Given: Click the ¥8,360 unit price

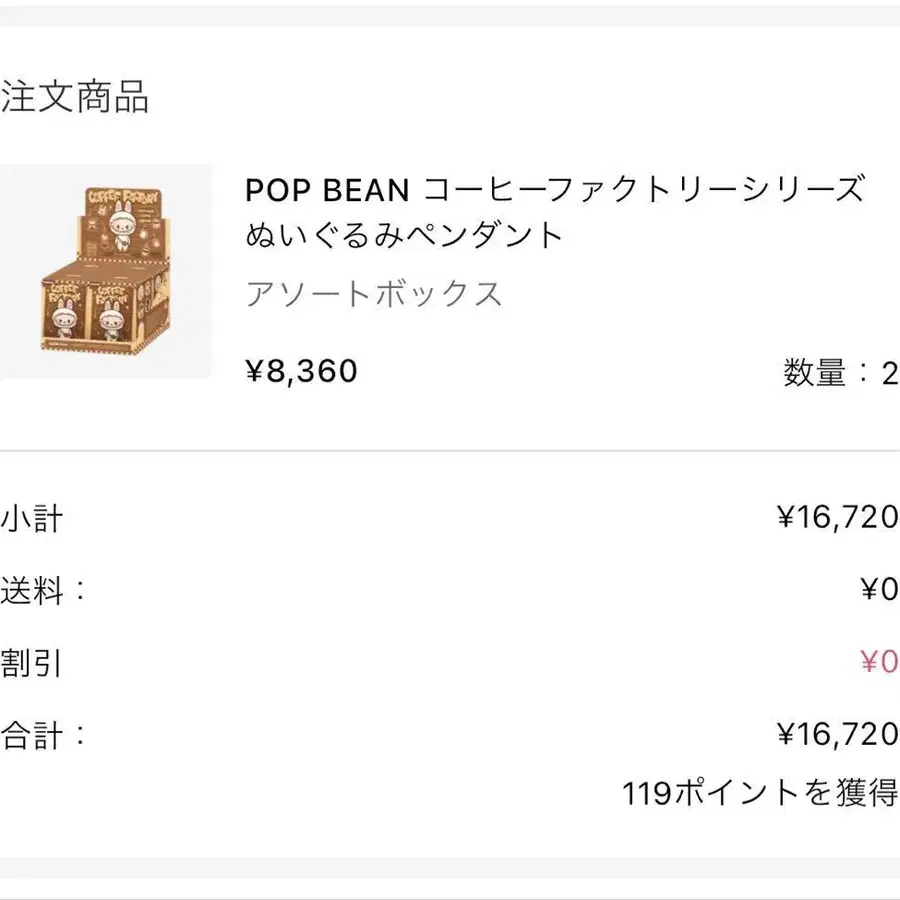Looking at the screenshot, I should tap(302, 371).
